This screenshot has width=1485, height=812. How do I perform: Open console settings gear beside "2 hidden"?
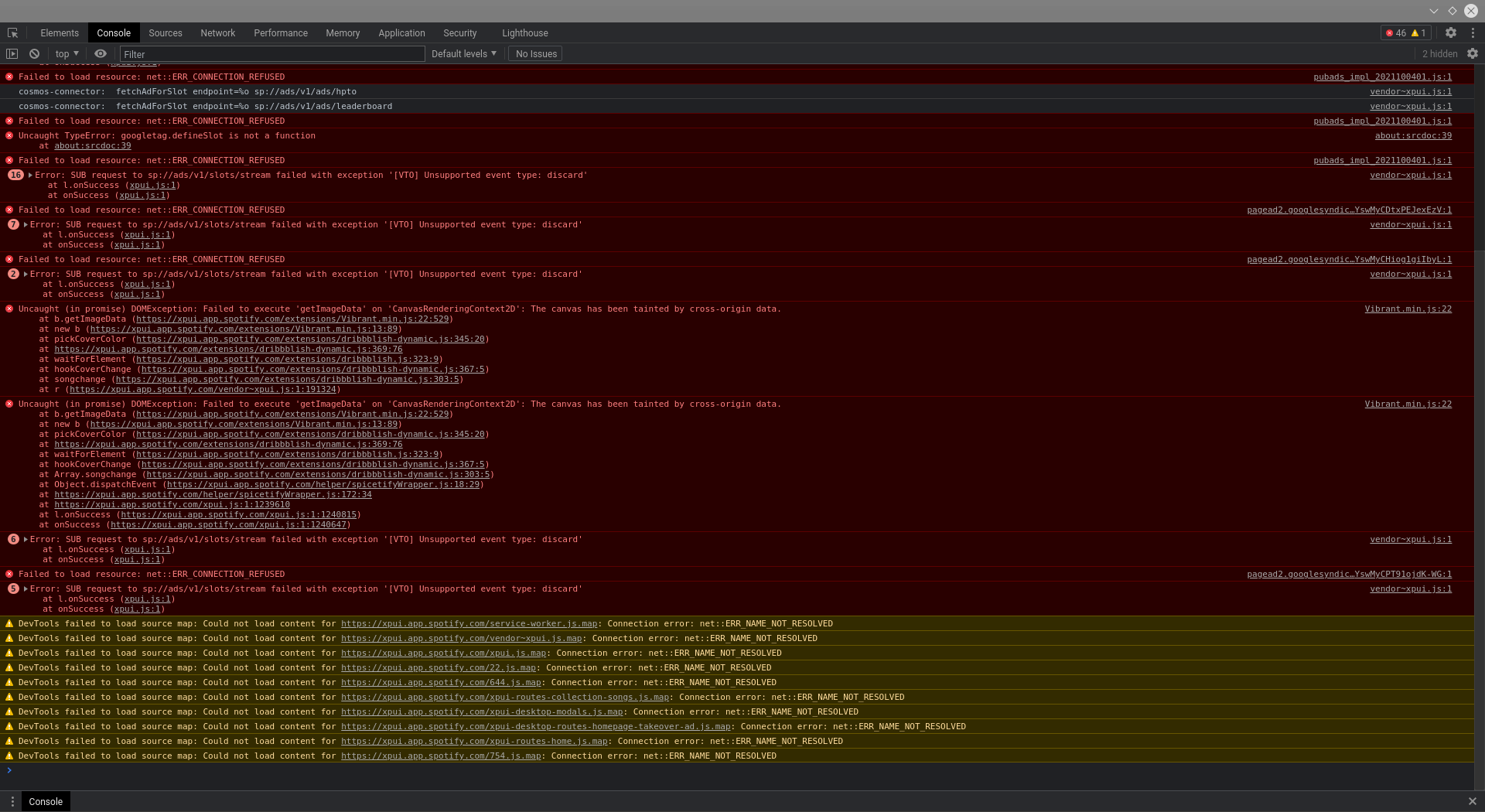pos(1473,53)
